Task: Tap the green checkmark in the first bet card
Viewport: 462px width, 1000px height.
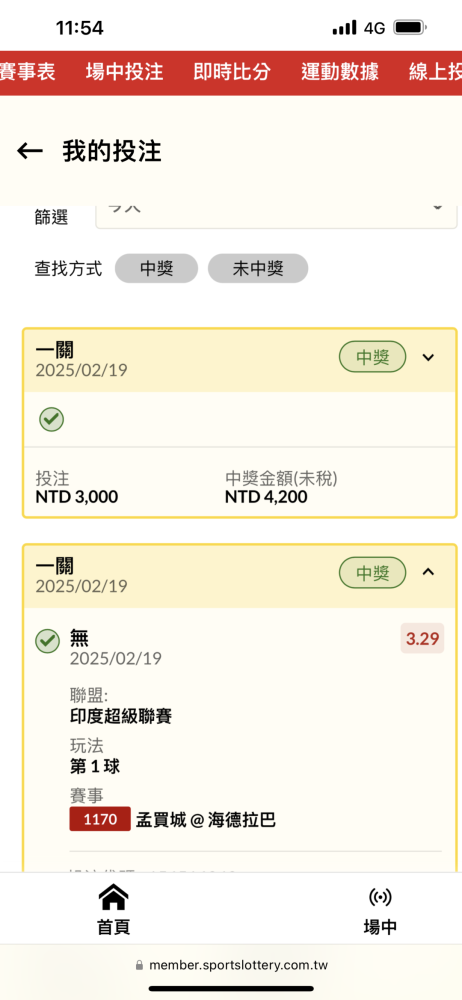Action: pos(52,420)
